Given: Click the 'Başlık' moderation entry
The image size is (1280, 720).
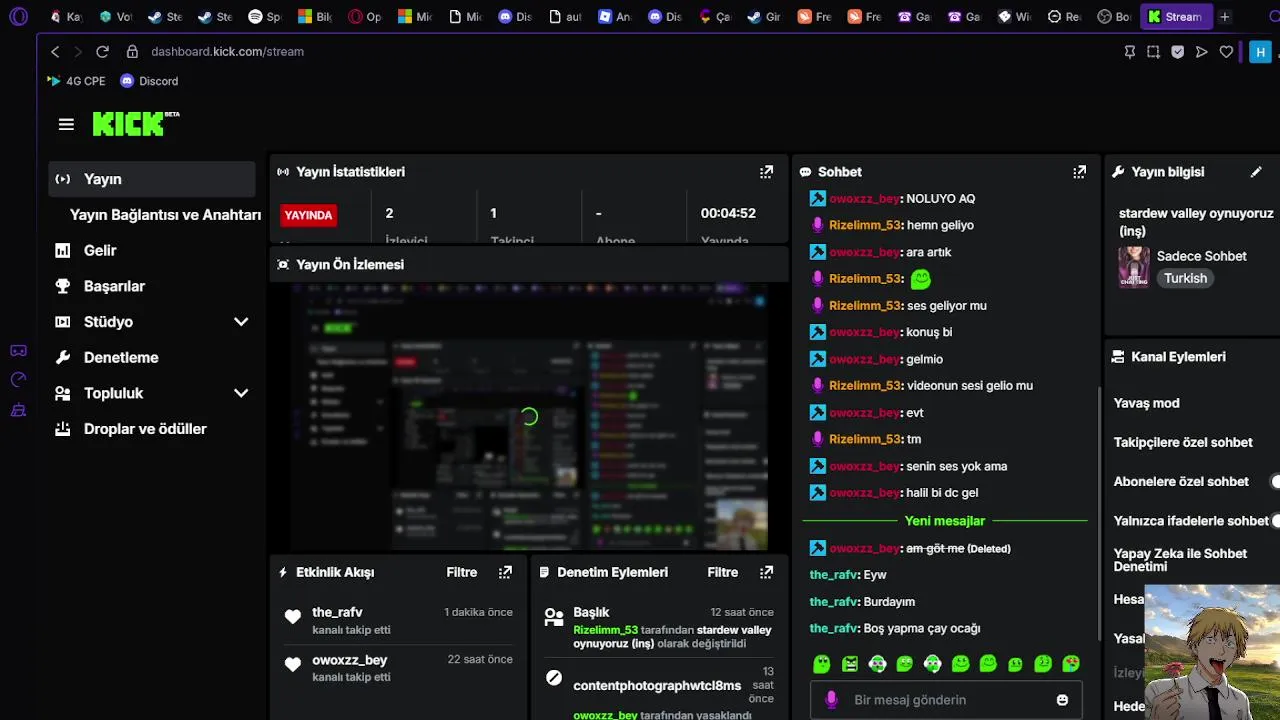Looking at the screenshot, I should tap(591, 612).
